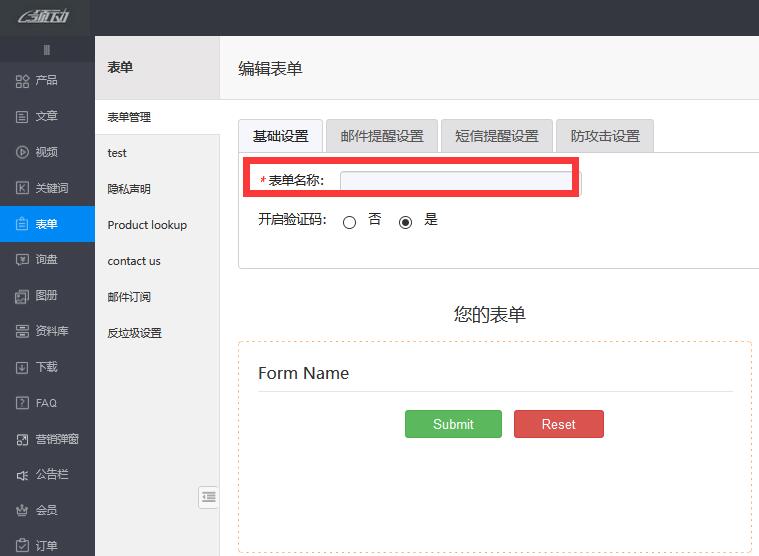
Task: Click the red Reset button
Action: 559,424
